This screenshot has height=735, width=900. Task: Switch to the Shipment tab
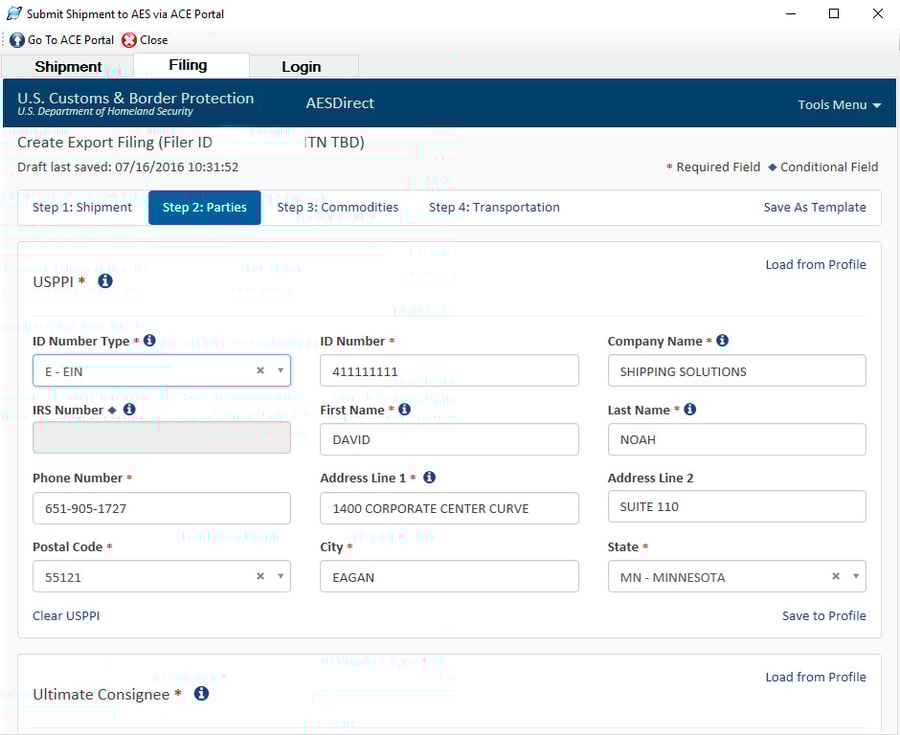pos(68,67)
